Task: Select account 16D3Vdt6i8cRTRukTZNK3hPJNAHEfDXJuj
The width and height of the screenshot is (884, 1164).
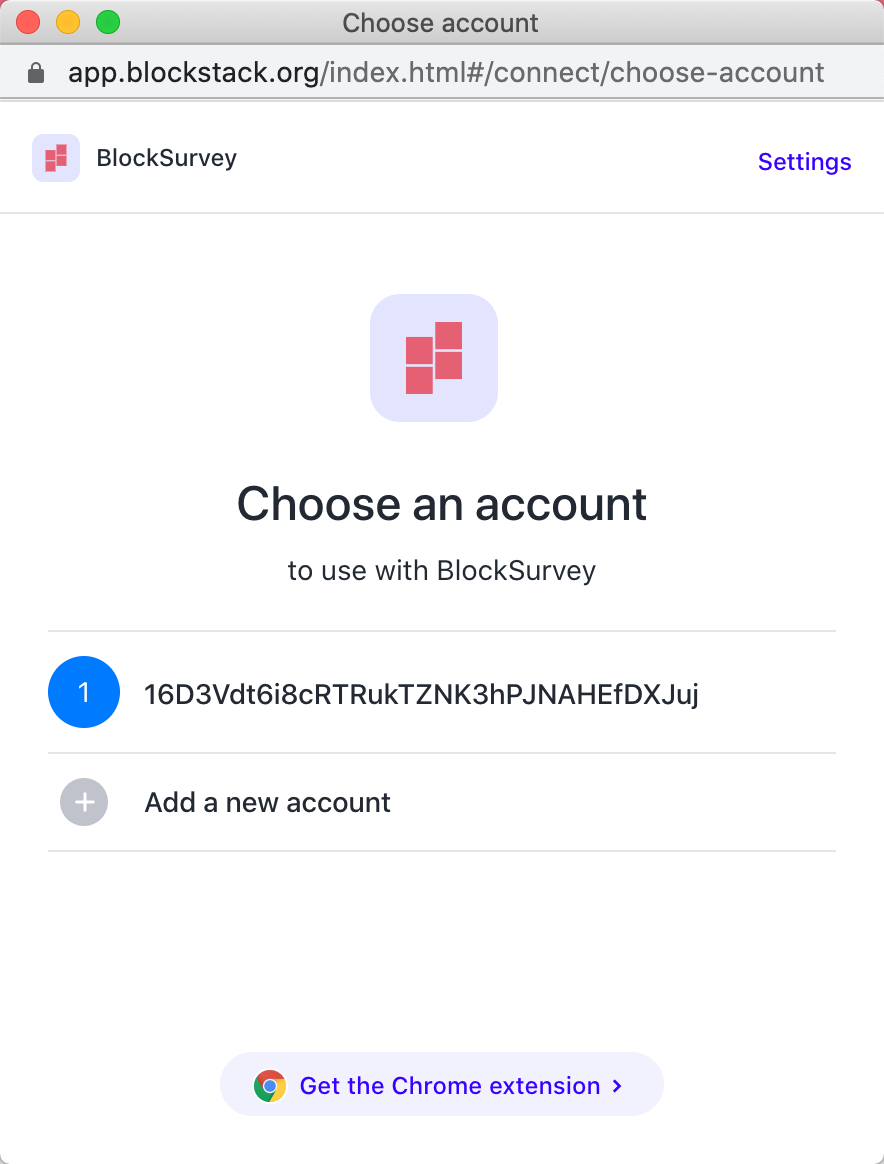Action: 422,692
